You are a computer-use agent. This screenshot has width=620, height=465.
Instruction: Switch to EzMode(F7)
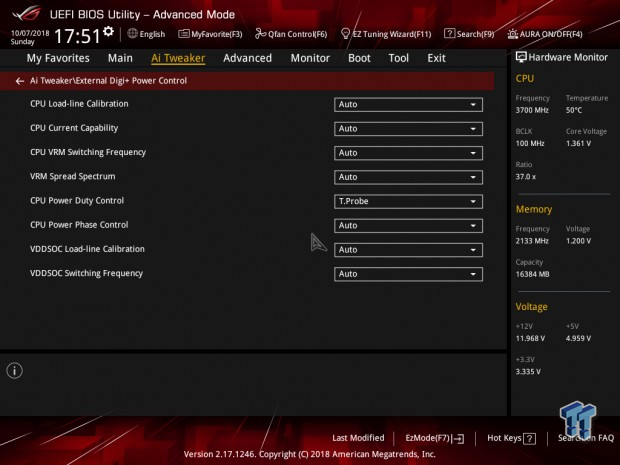coord(435,438)
